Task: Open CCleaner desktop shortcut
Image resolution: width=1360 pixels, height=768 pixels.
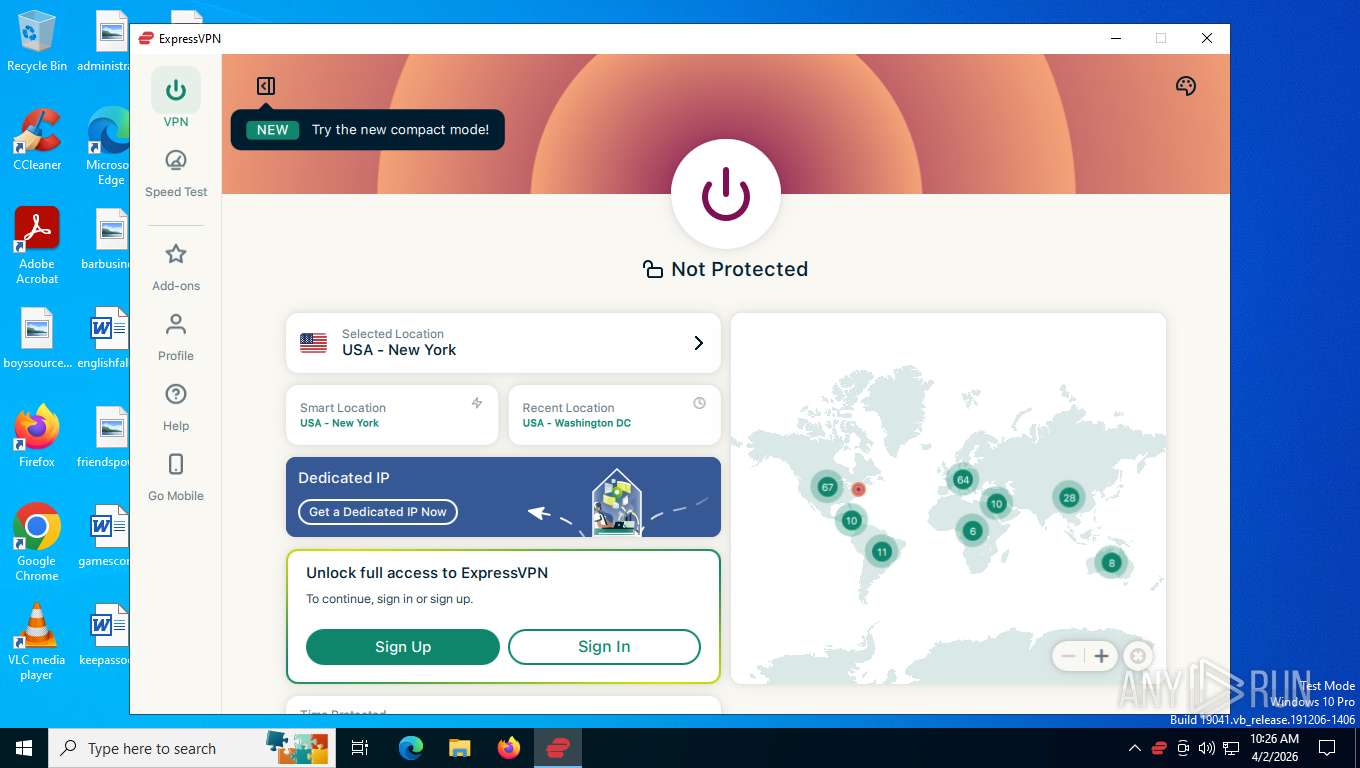Action: pyautogui.click(x=37, y=139)
